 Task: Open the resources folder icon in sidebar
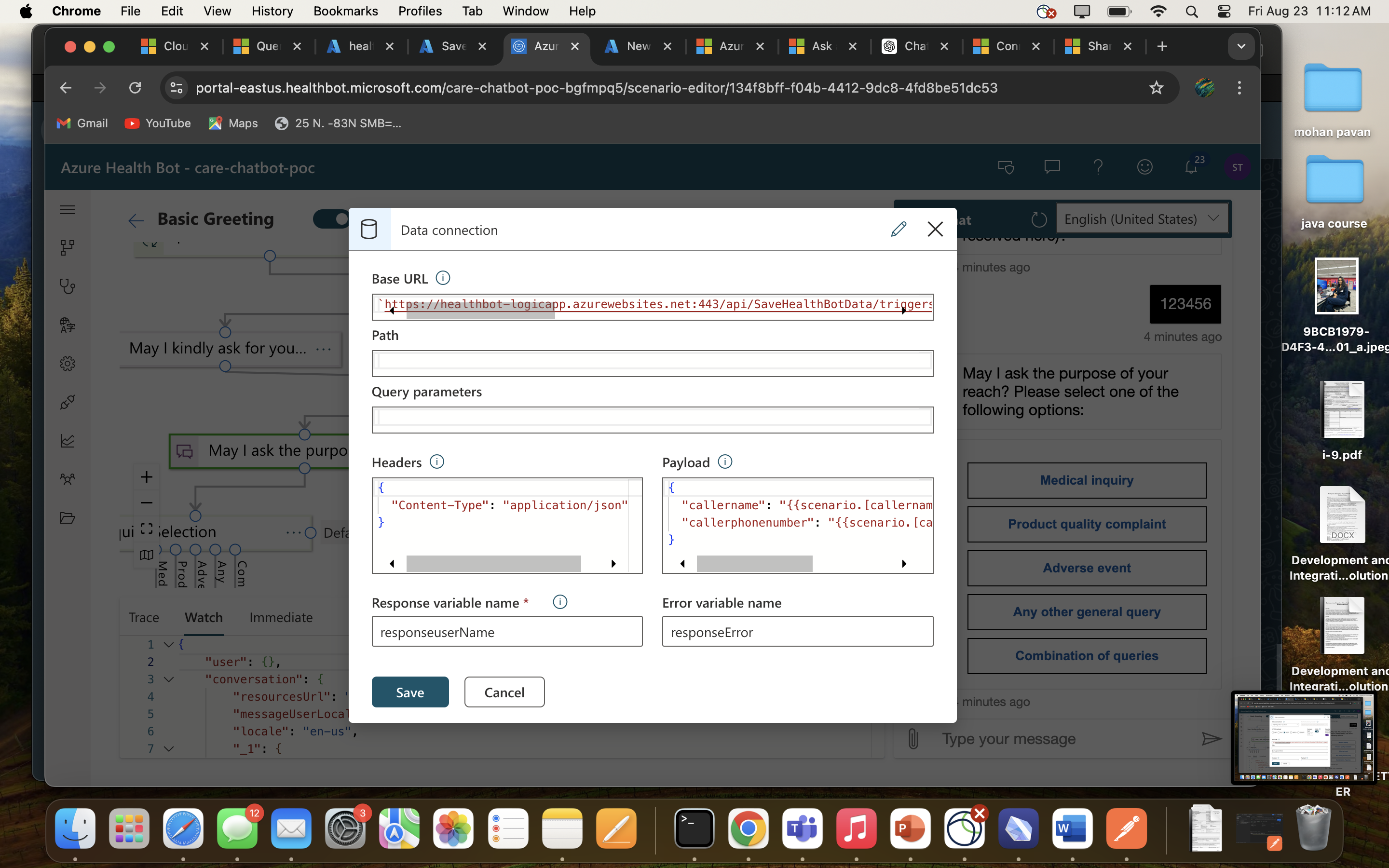[x=68, y=518]
